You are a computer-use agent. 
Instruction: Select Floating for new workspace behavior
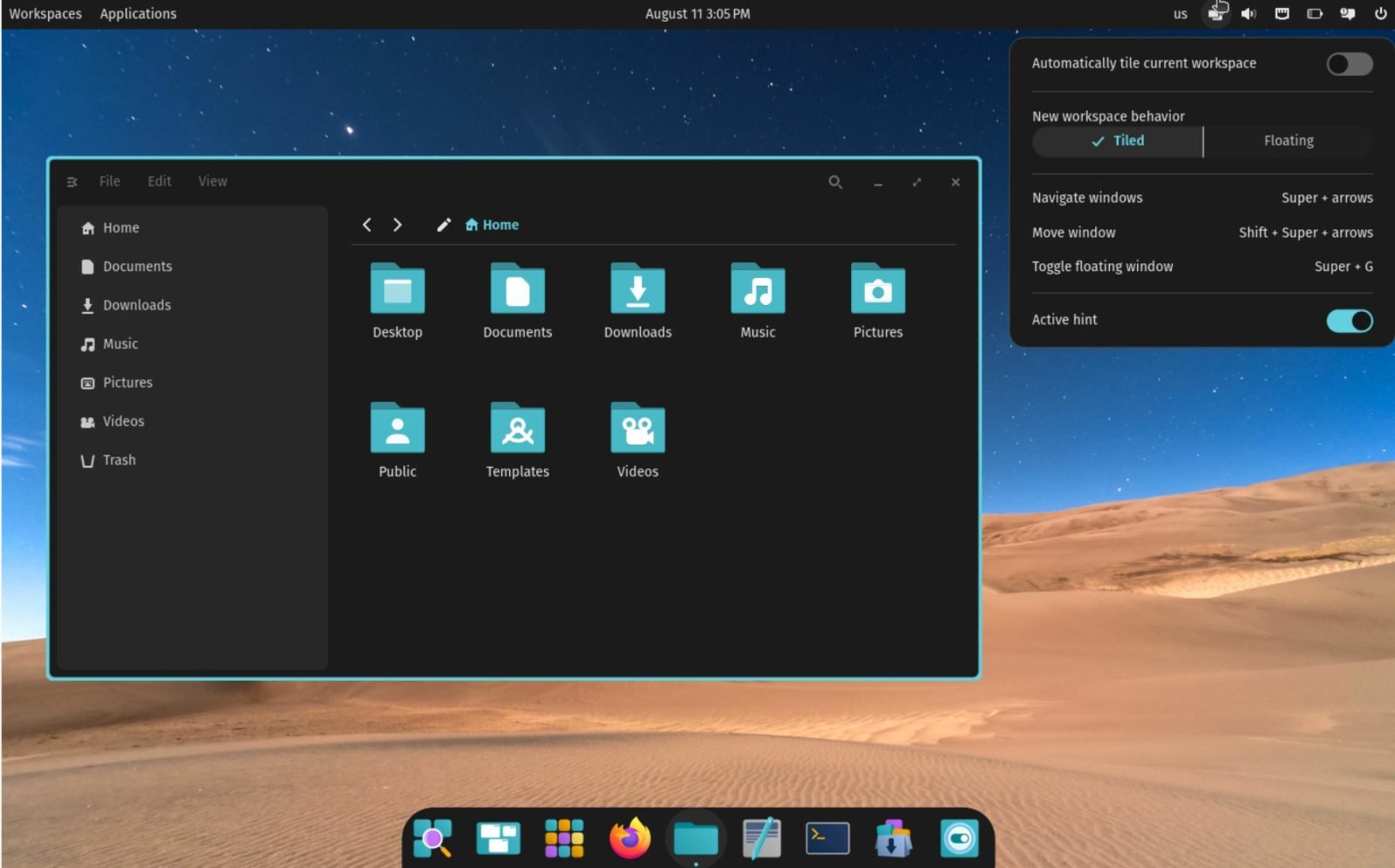1288,140
